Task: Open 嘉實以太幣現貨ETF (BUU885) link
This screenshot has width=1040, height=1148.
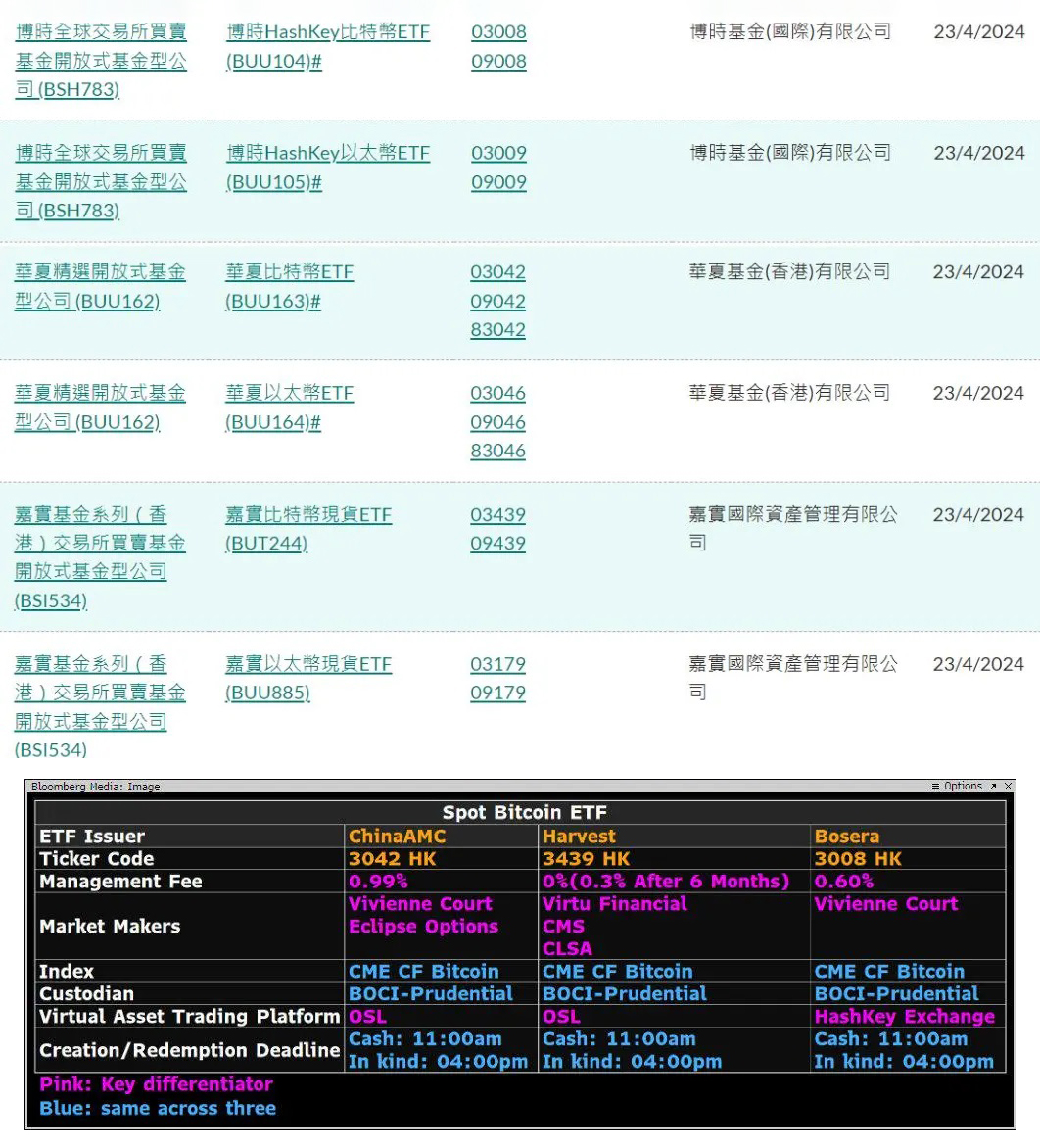Action: (x=308, y=678)
